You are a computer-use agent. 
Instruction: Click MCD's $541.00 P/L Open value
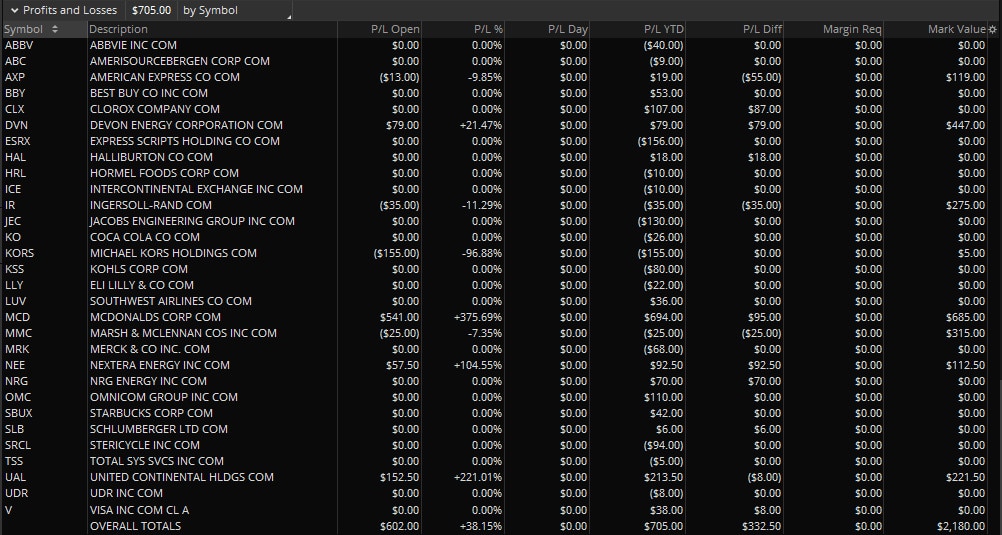tap(399, 317)
